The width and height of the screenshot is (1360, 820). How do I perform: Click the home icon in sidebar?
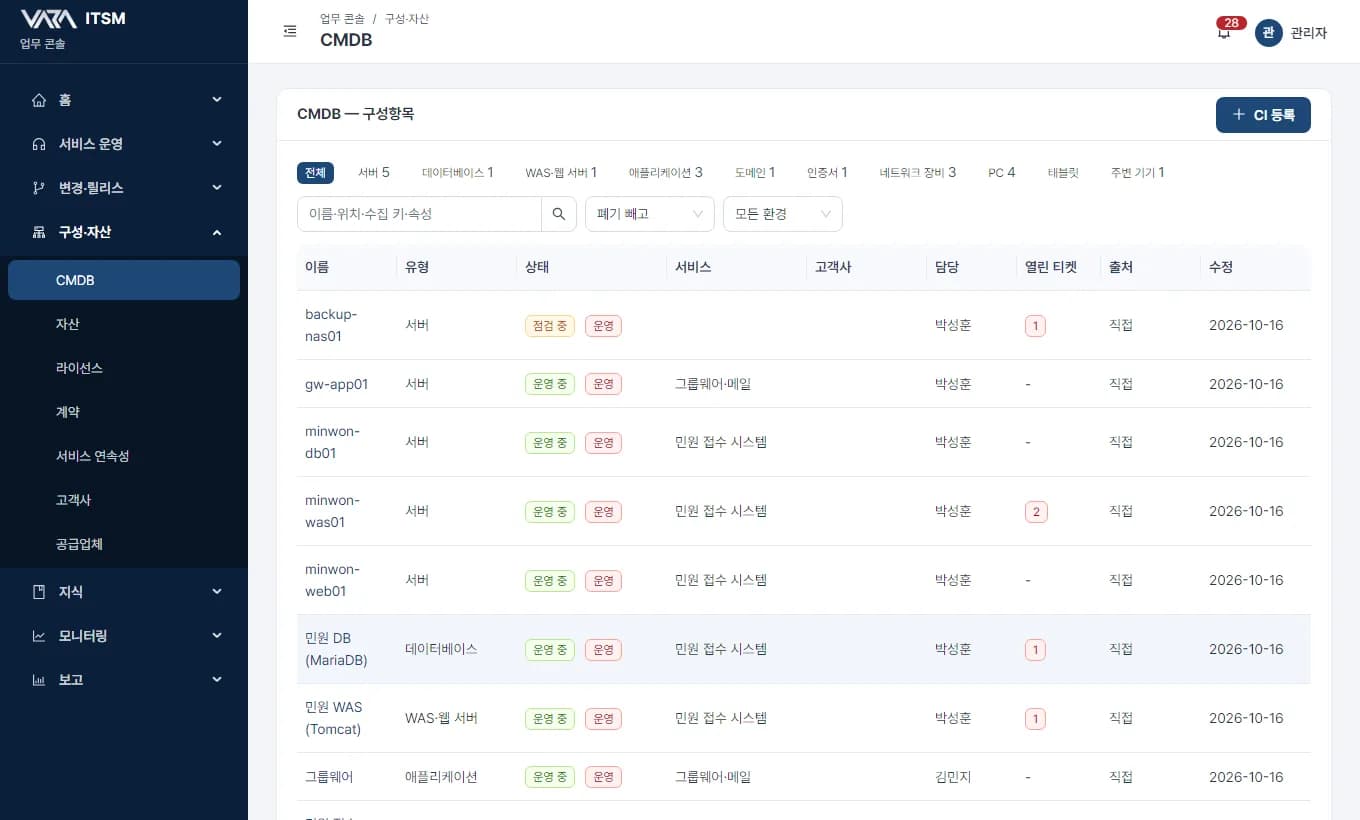click(39, 100)
